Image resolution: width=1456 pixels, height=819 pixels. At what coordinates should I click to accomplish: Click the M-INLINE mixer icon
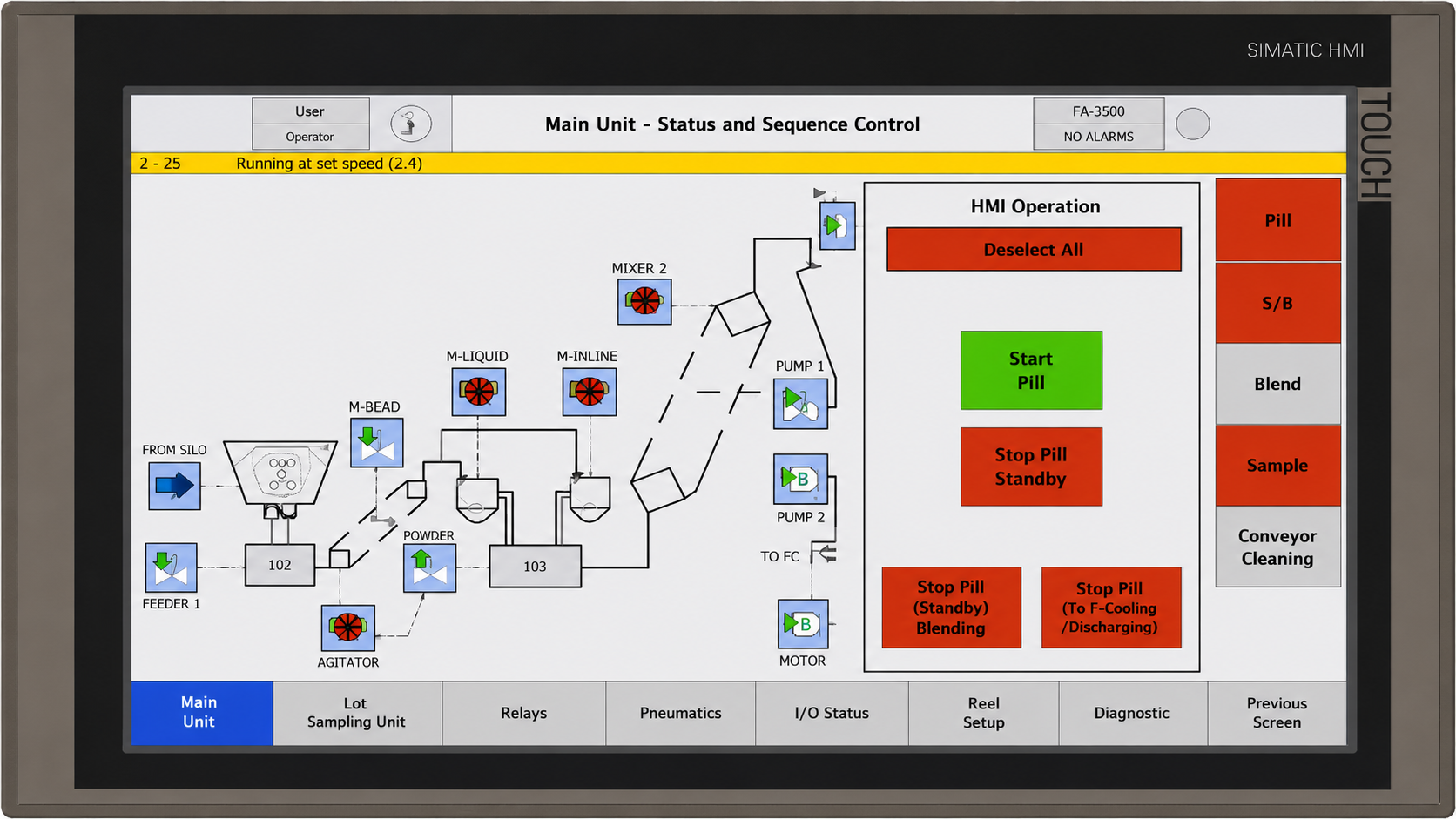[x=589, y=392]
